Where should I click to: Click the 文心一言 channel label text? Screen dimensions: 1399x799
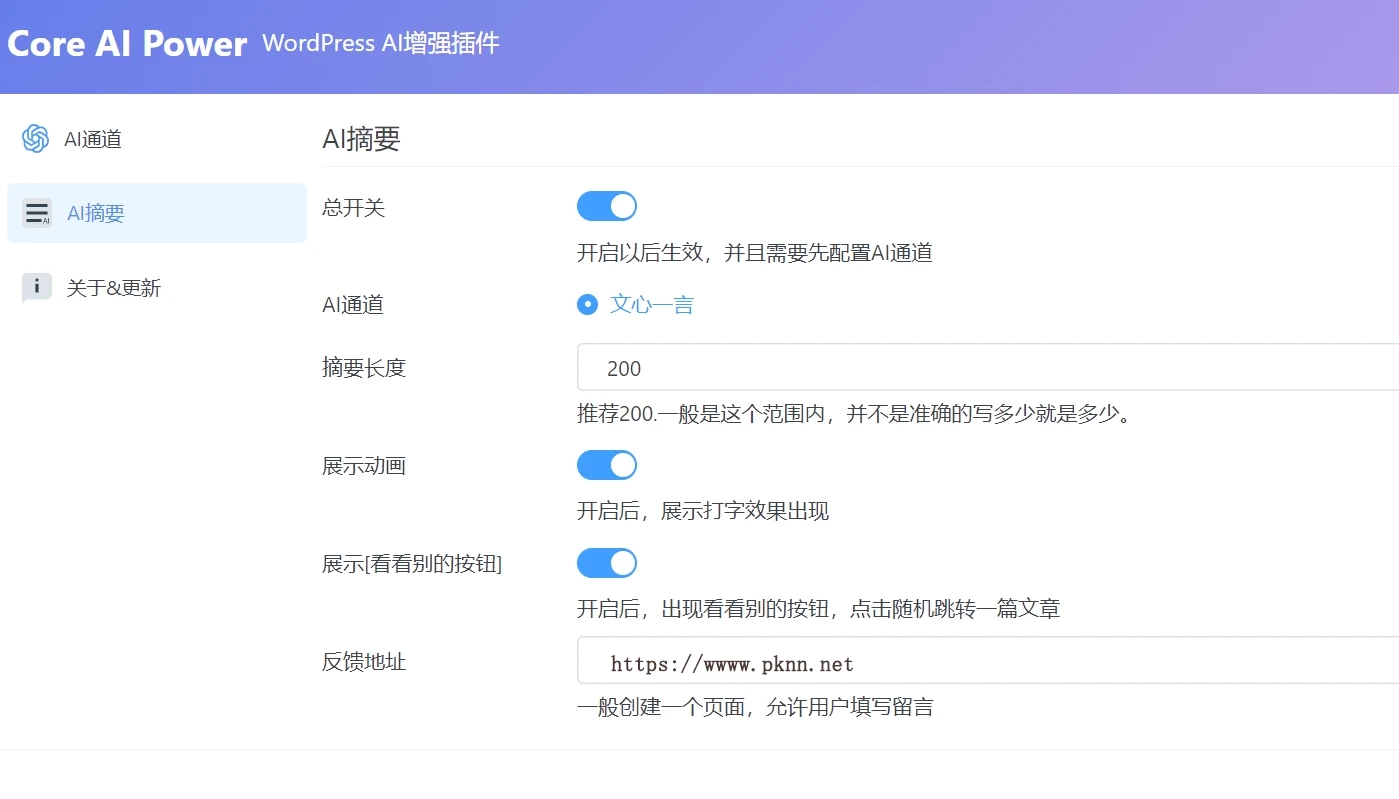pyautogui.click(x=652, y=305)
